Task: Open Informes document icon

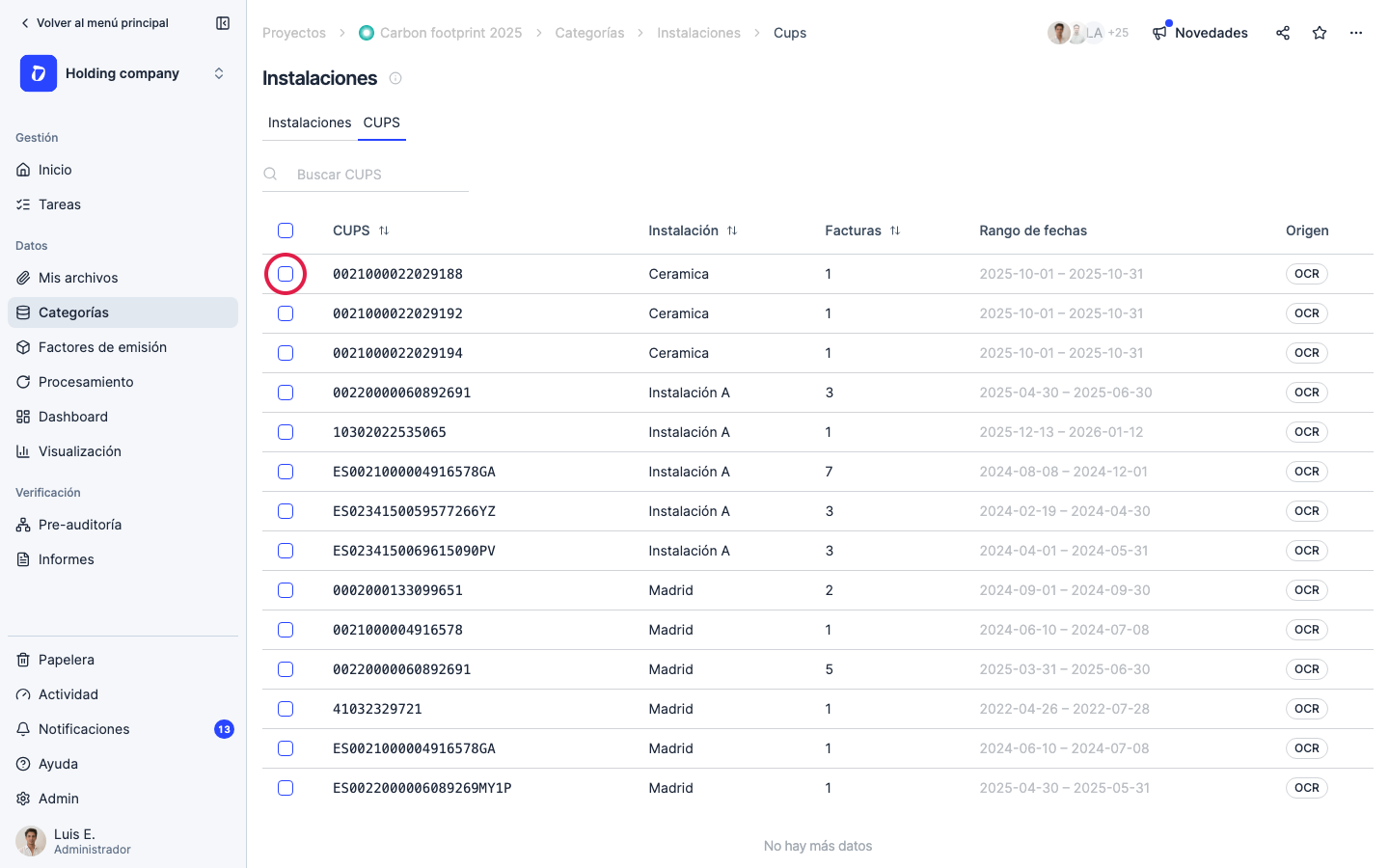Action: (23, 559)
